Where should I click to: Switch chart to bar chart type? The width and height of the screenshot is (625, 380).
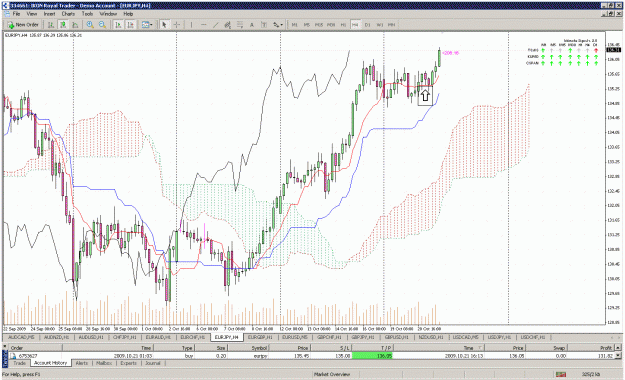(51, 25)
